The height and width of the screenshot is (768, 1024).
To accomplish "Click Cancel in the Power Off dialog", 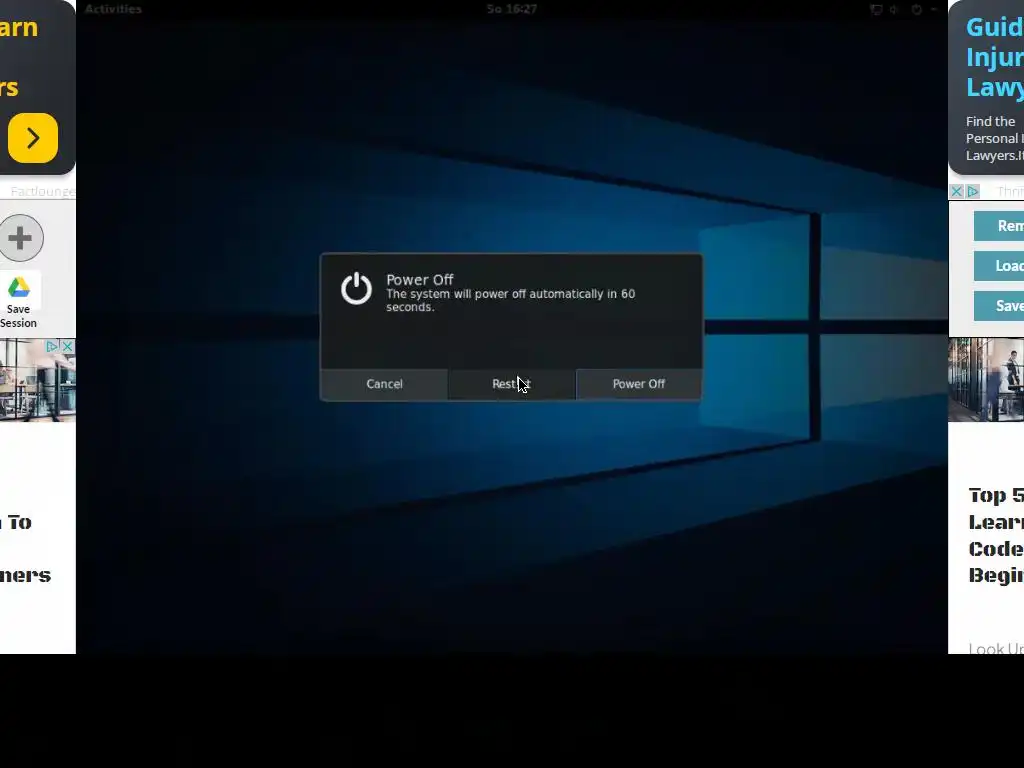I will coord(384,384).
